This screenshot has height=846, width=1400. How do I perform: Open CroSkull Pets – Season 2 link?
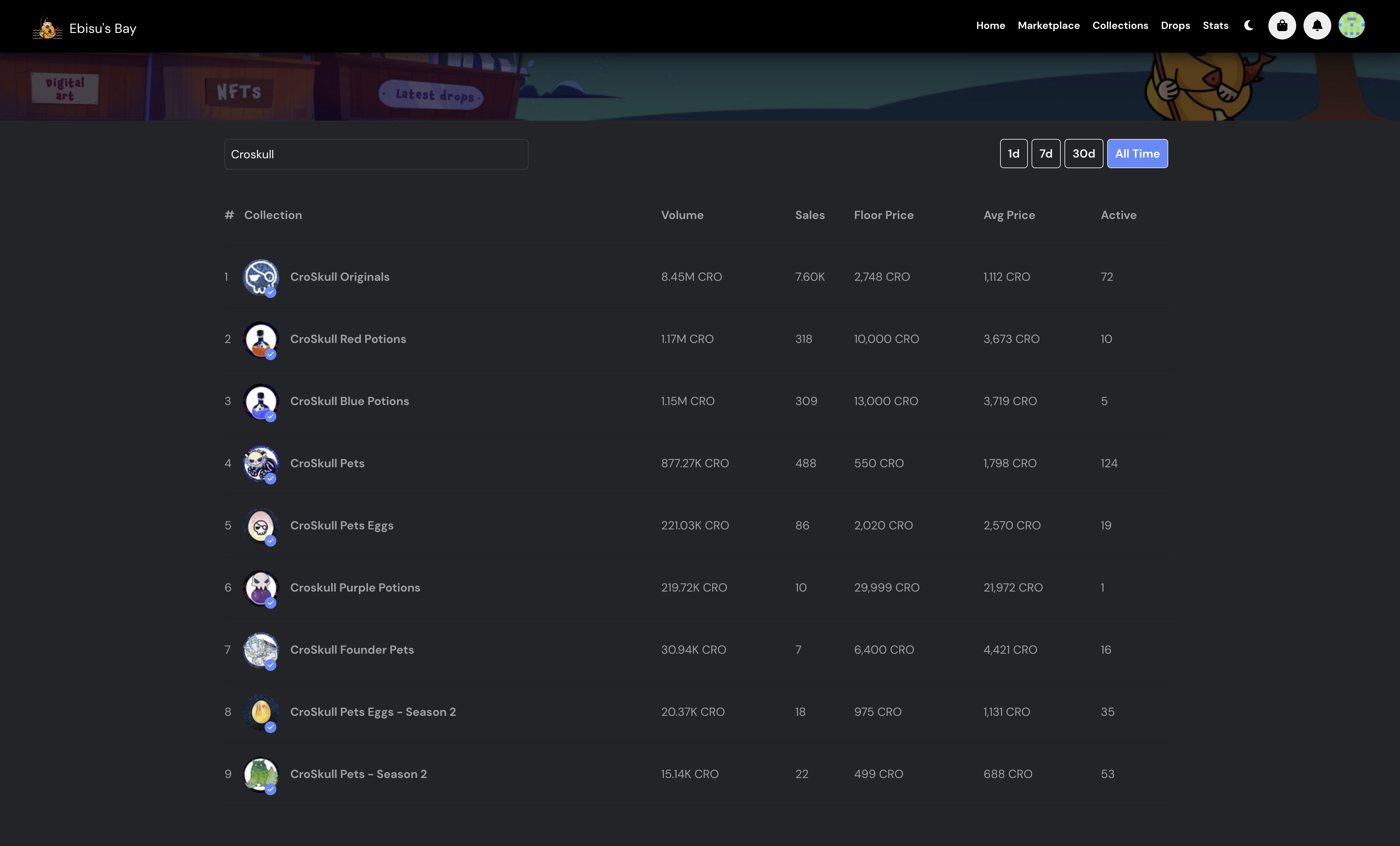(359, 774)
